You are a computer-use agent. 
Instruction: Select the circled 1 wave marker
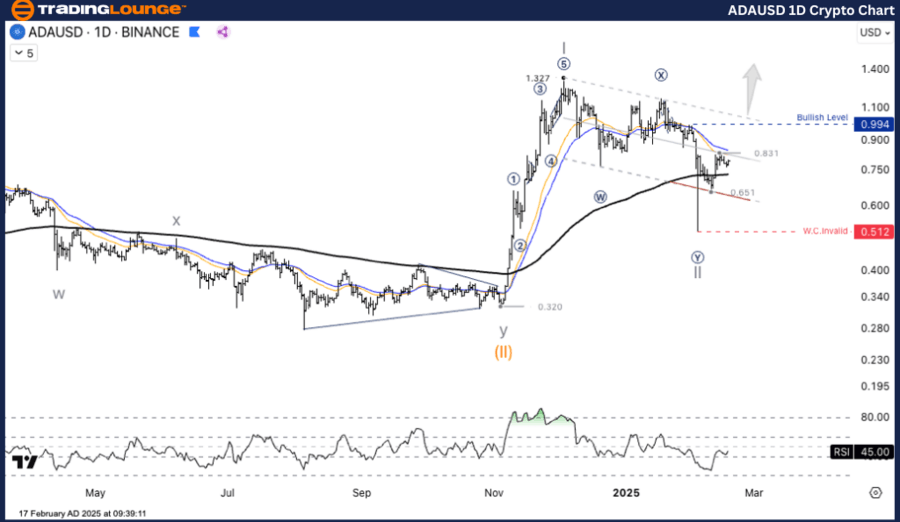(x=513, y=179)
